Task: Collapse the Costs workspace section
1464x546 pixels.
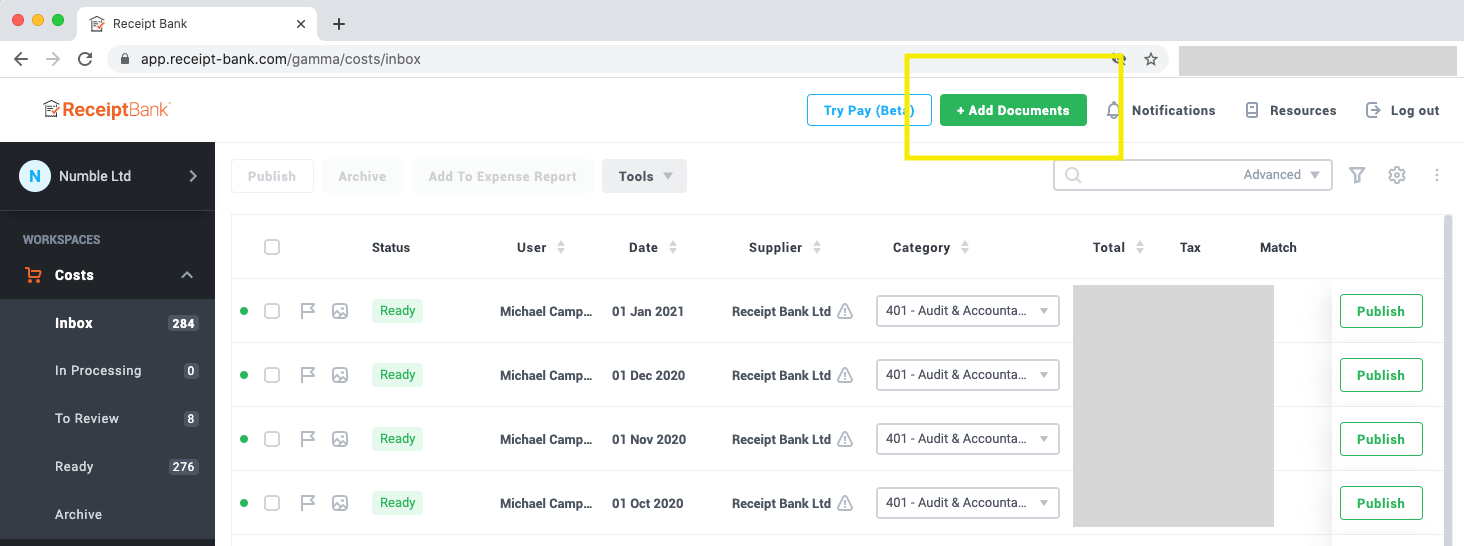Action: (x=187, y=275)
